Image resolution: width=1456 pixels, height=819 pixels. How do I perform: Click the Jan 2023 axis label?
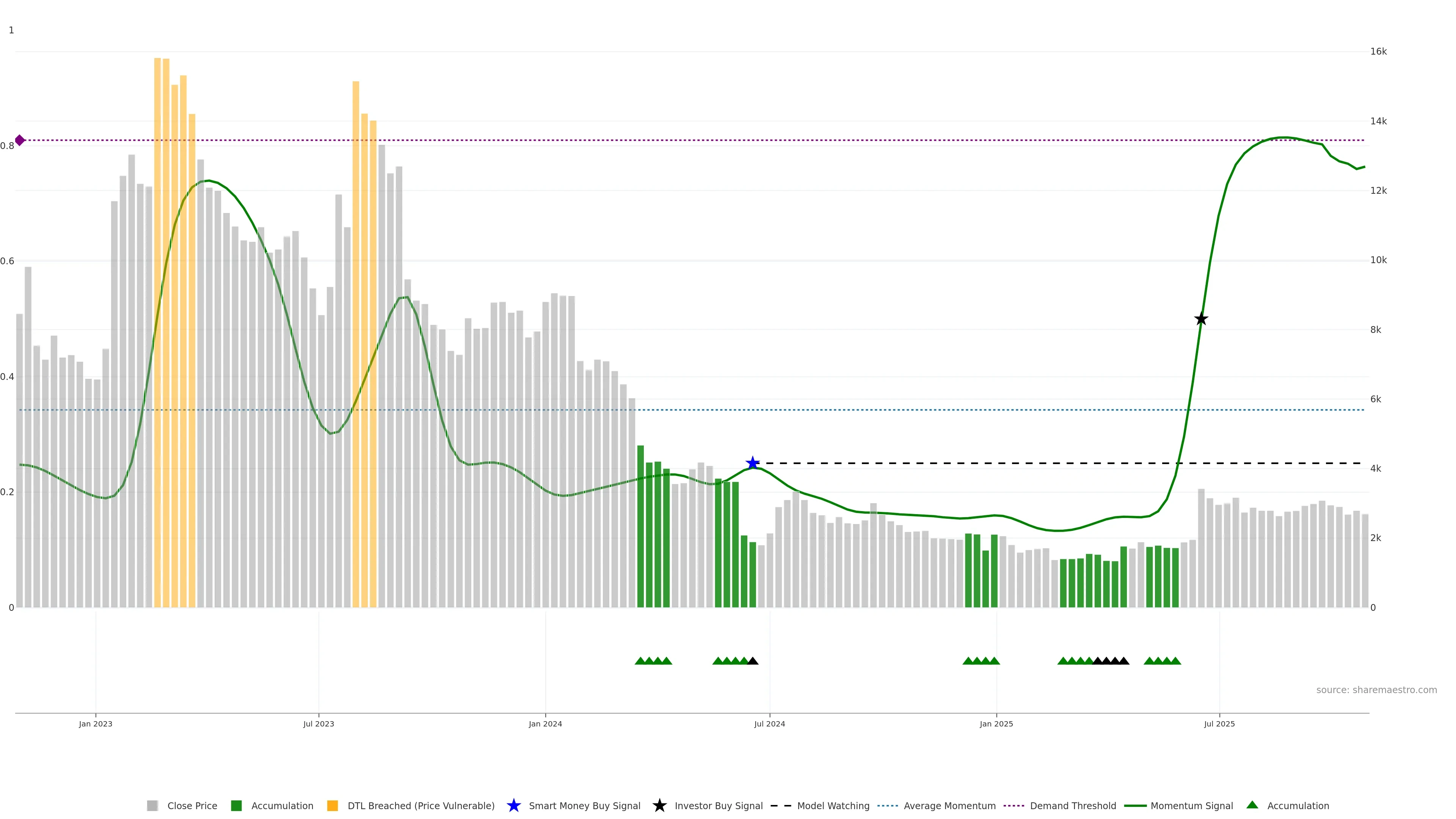96,723
